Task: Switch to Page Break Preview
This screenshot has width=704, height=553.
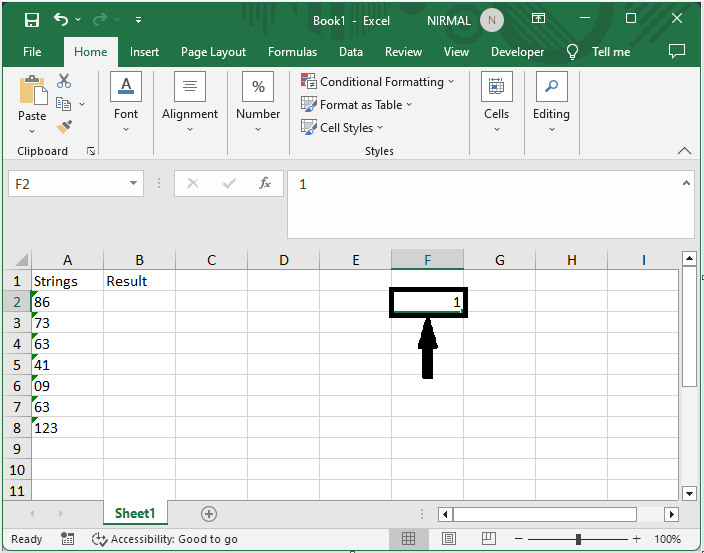Action: coord(488,538)
